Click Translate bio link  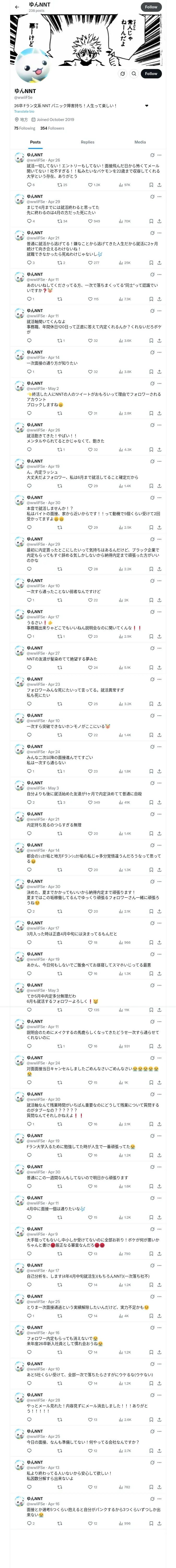[x=24, y=111]
